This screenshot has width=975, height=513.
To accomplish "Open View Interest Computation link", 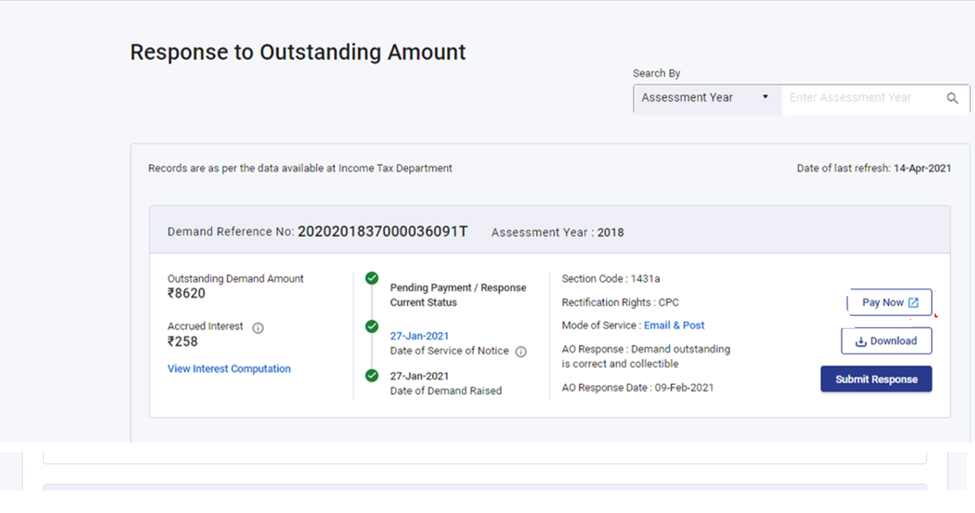I will coord(229,369).
